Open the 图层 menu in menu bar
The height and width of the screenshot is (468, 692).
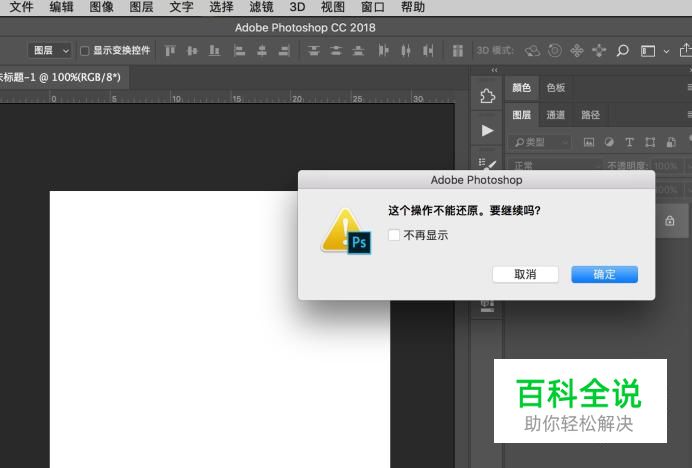141,7
